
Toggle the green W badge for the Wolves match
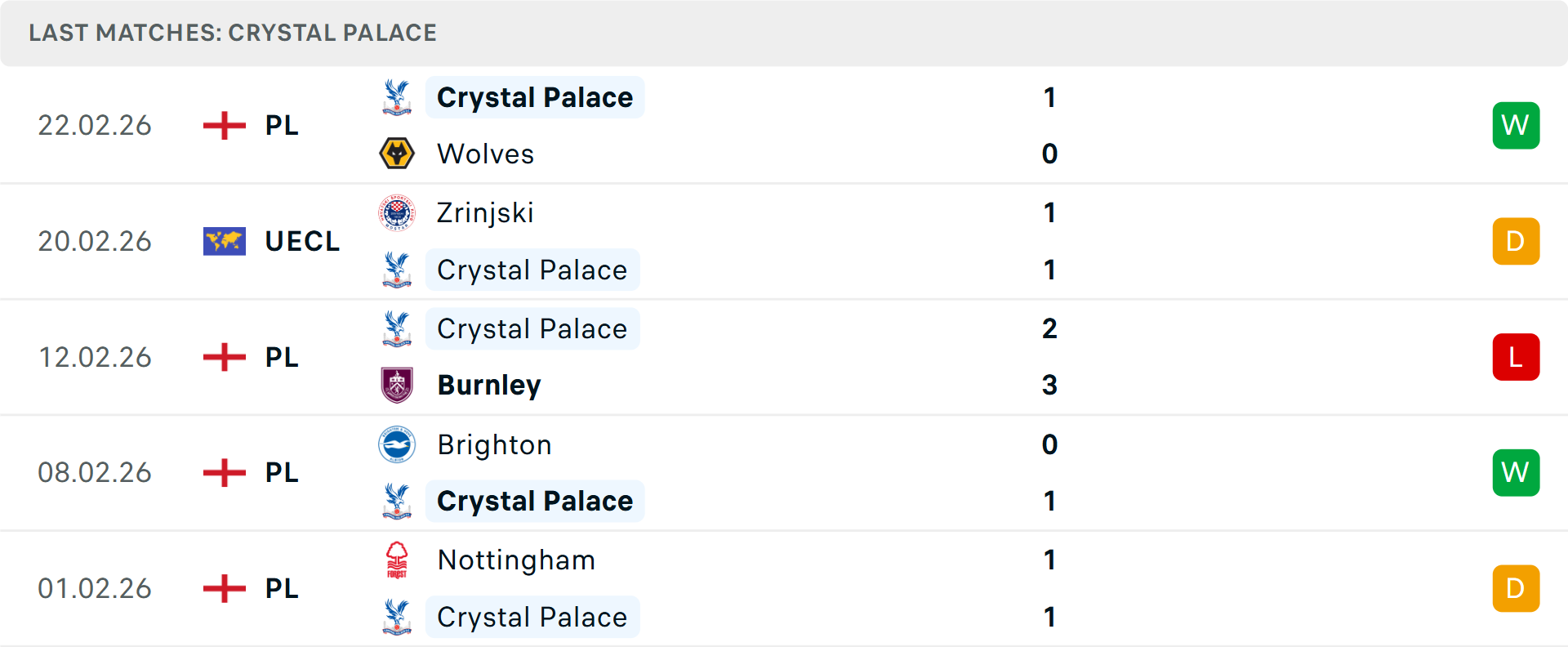1516,125
